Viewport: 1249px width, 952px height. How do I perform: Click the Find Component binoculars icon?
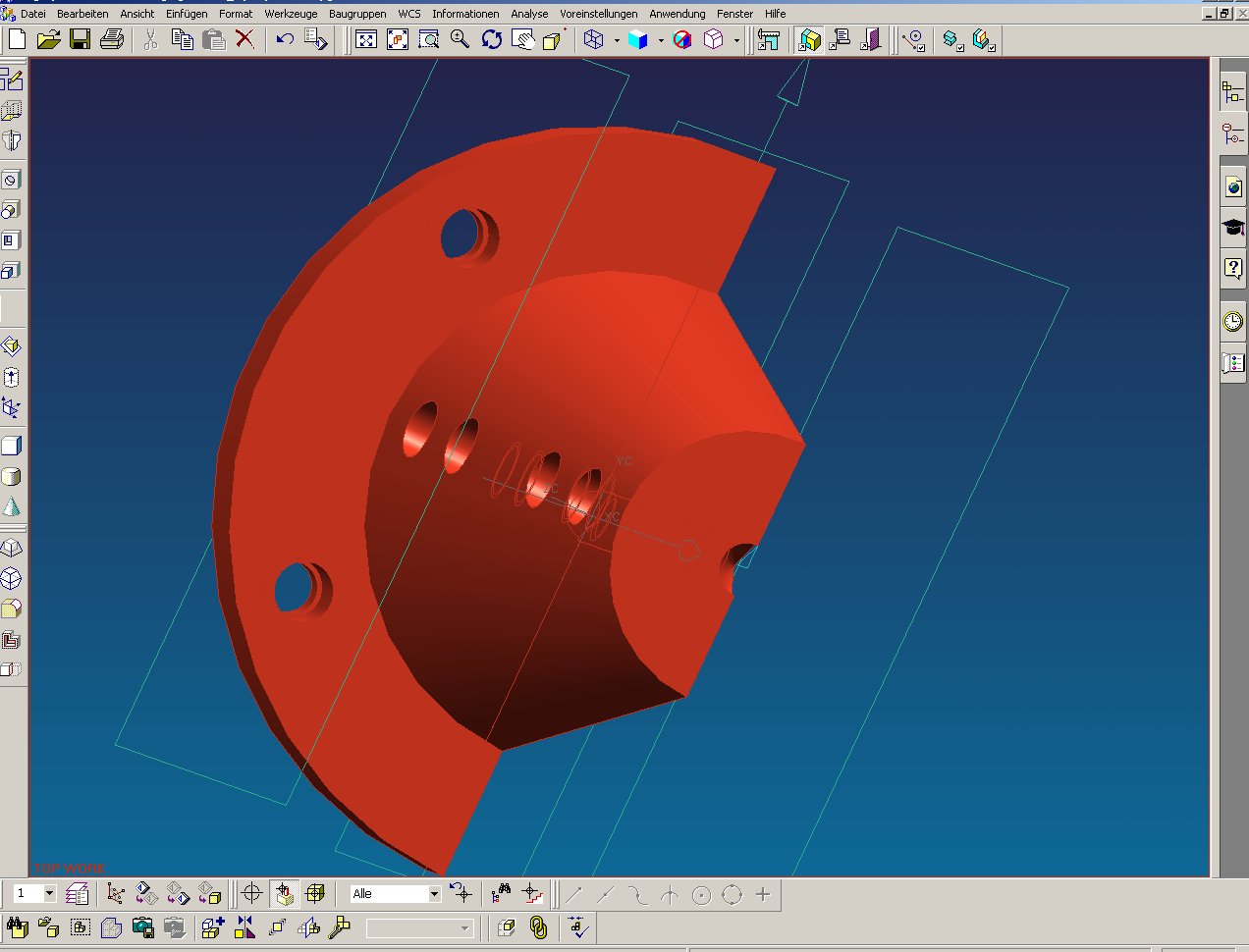point(18,927)
